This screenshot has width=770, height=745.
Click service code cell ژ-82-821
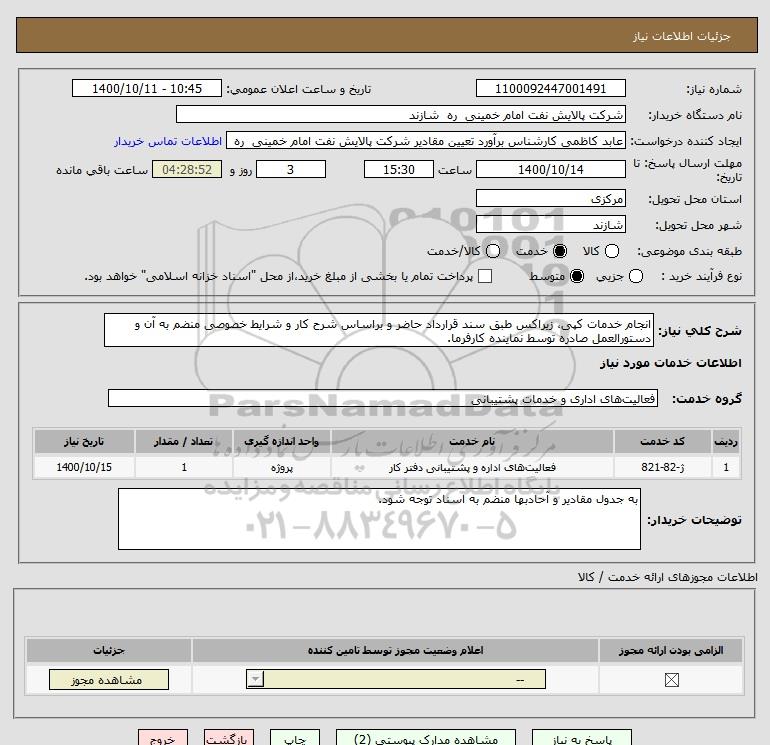662,467
